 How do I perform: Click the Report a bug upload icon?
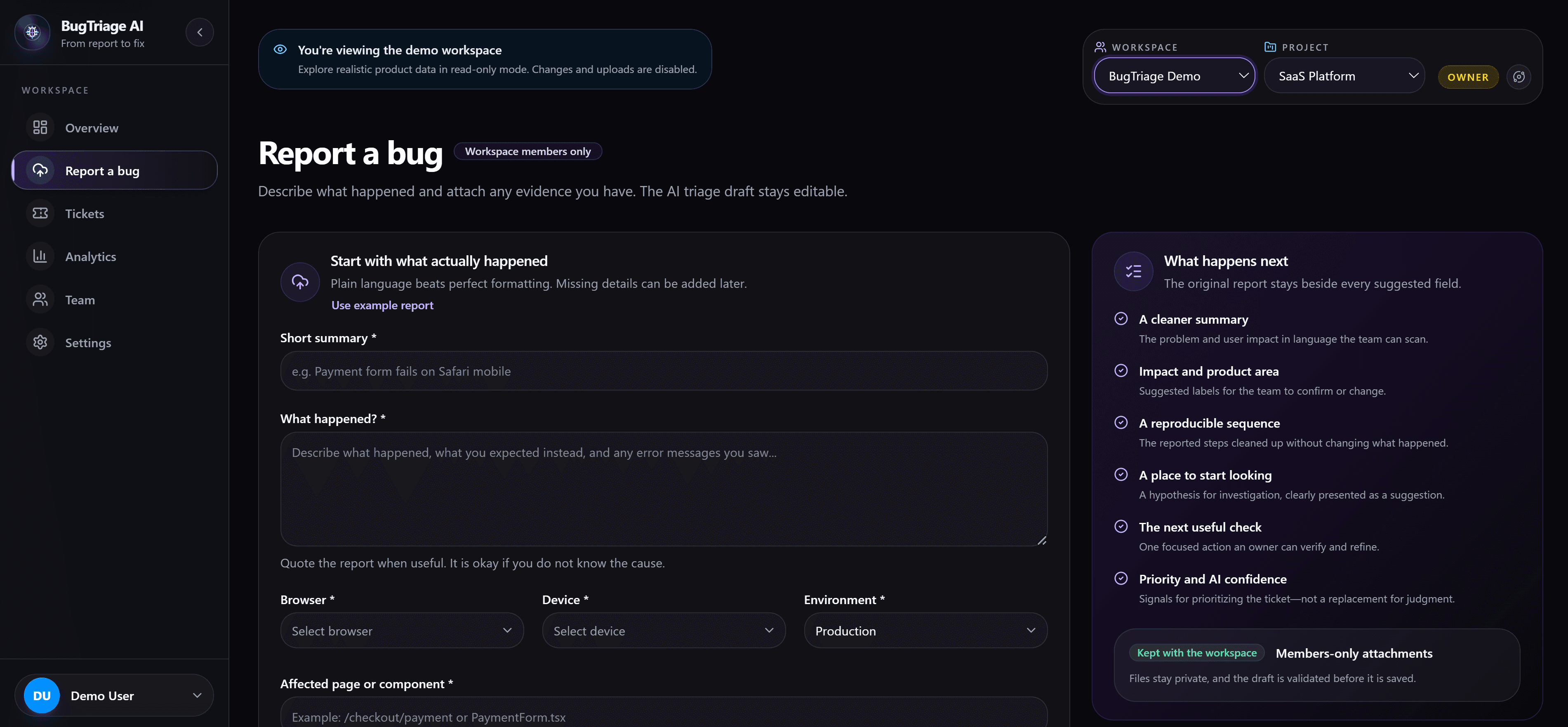[x=40, y=170]
